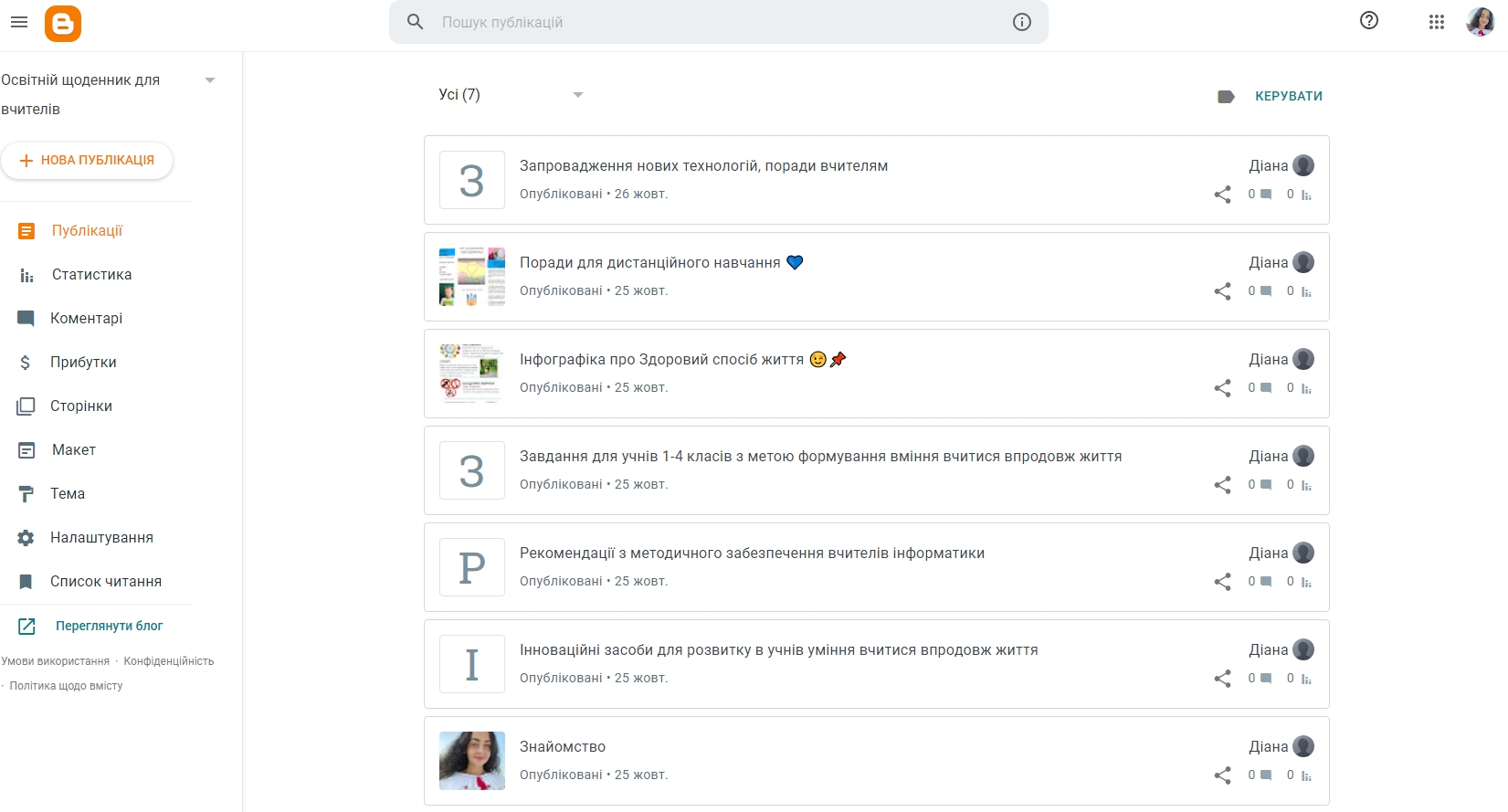Open the Статистика section
This screenshot has height=812, width=1508.
(91, 275)
